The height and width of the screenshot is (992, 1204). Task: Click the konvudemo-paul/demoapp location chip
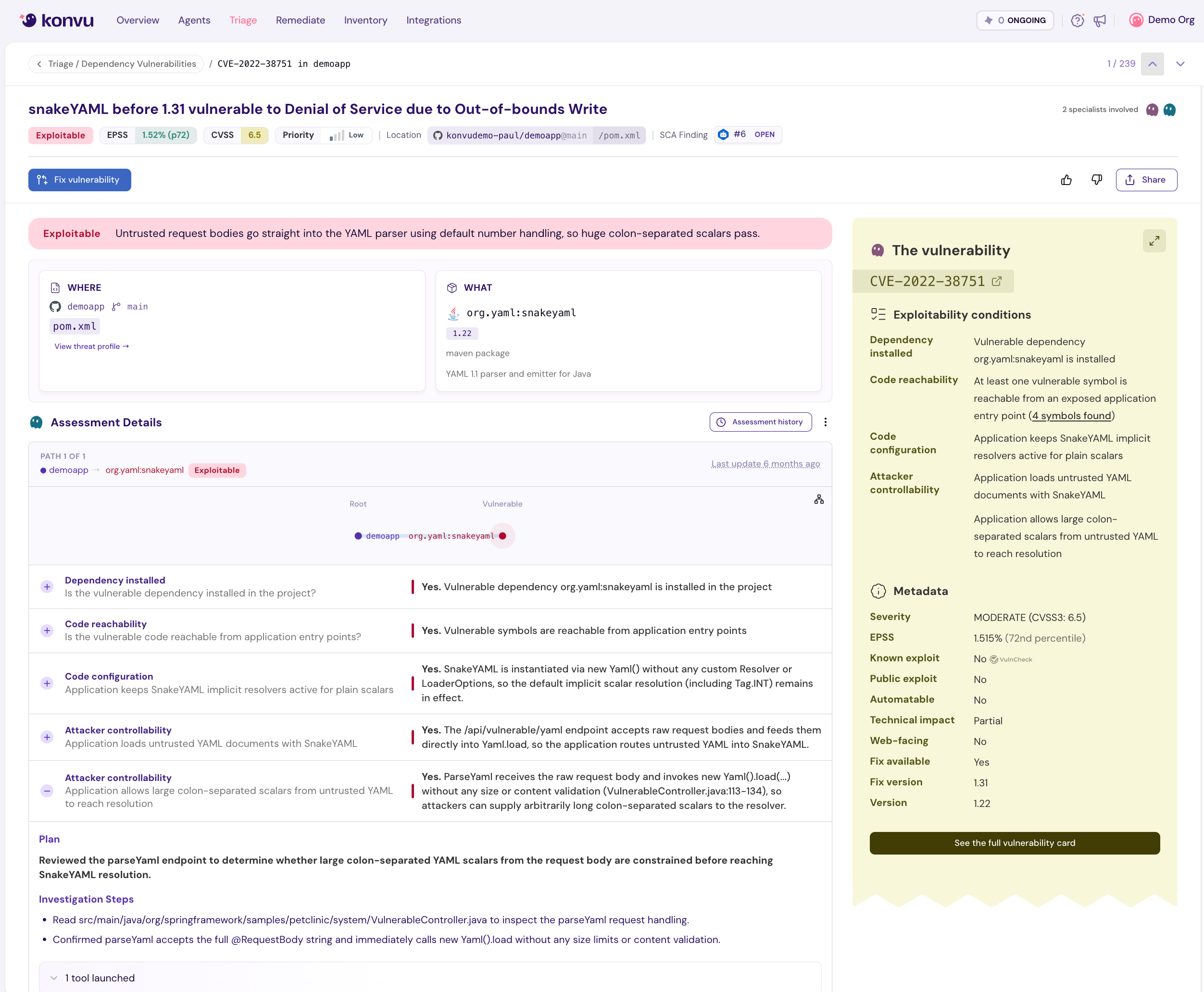pyautogui.click(x=536, y=136)
